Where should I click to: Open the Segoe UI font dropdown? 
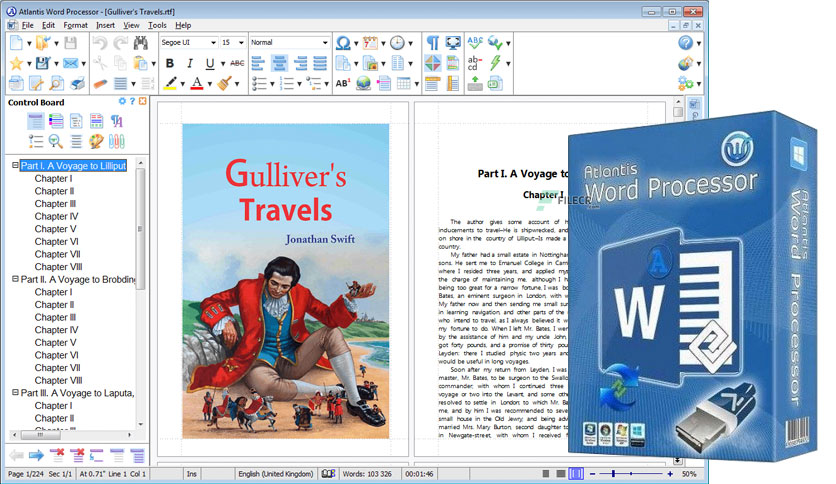pyautogui.click(x=189, y=42)
